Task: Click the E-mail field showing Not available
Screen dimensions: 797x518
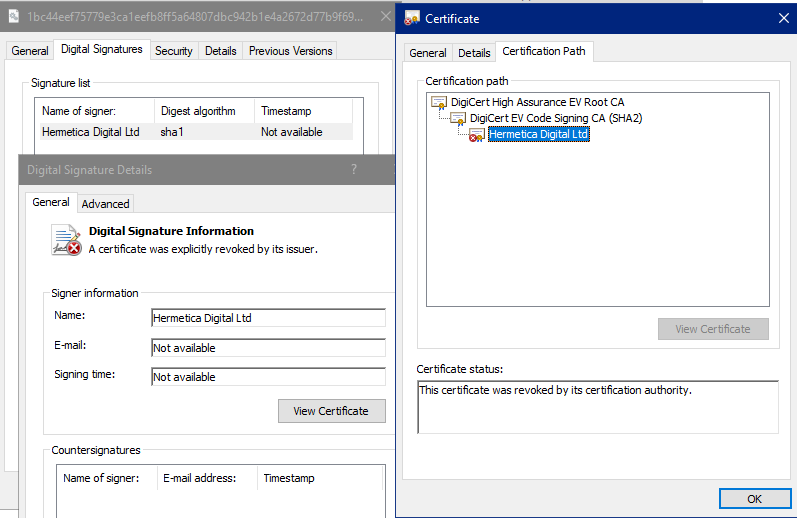Action: [x=268, y=348]
